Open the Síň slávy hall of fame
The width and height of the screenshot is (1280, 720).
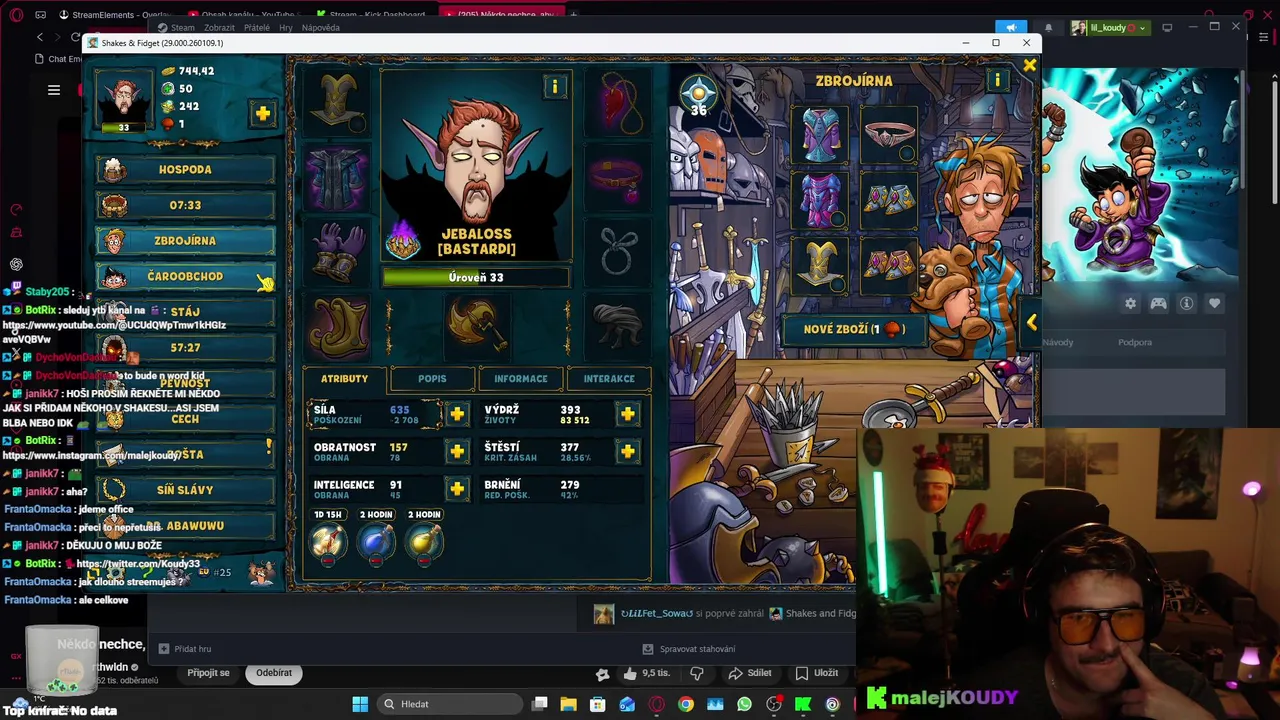click(185, 490)
